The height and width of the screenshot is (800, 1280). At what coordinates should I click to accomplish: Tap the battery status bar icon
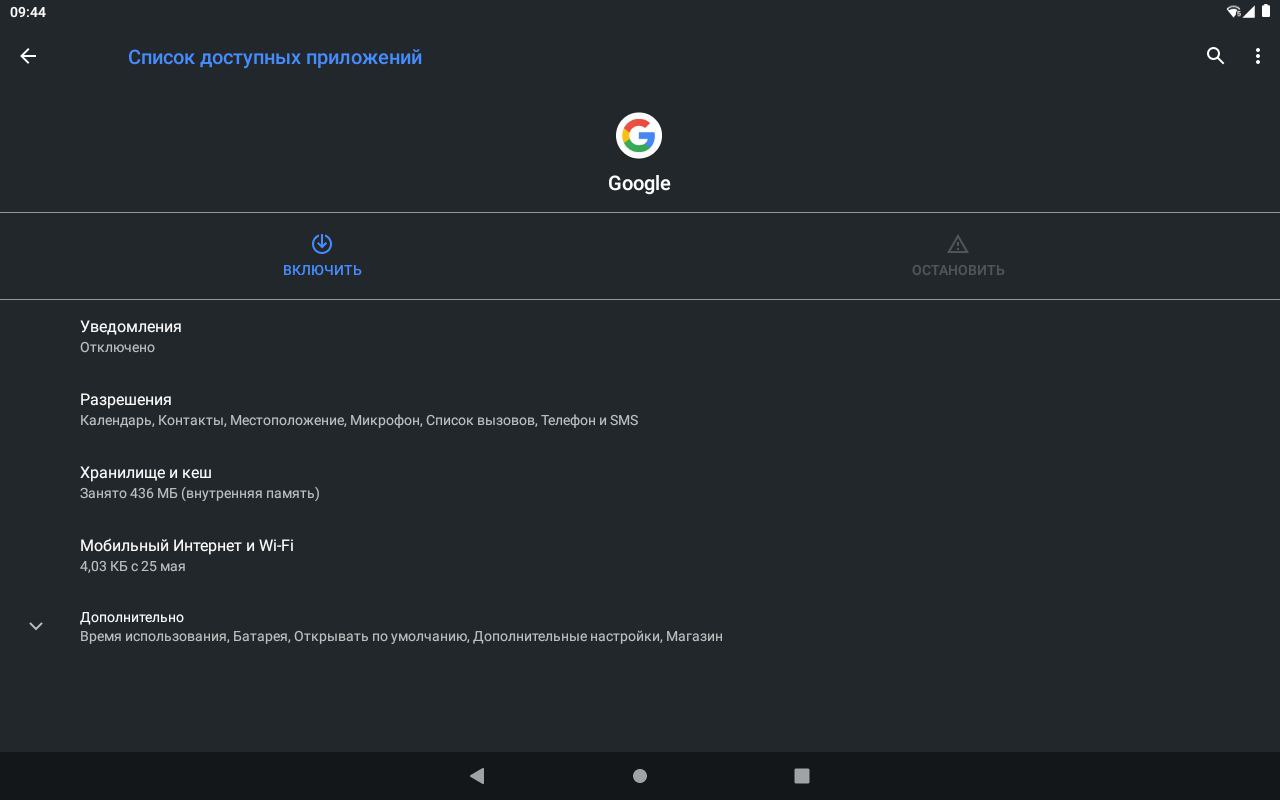[x=1265, y=12]
